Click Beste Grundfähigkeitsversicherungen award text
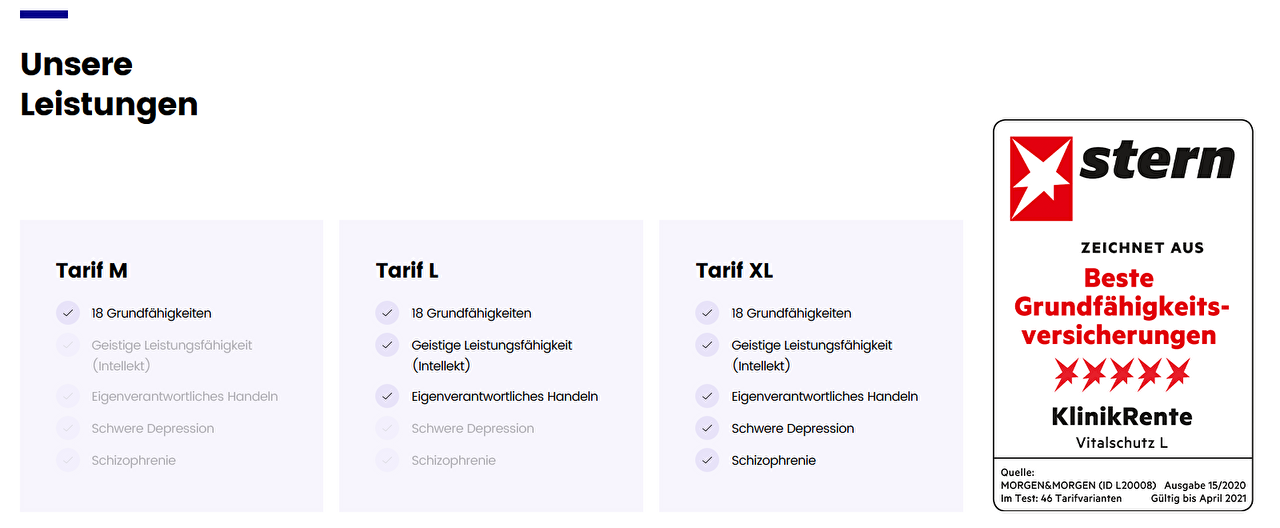Viewport: 1280px width, 528px height. tap(1121, 306)
